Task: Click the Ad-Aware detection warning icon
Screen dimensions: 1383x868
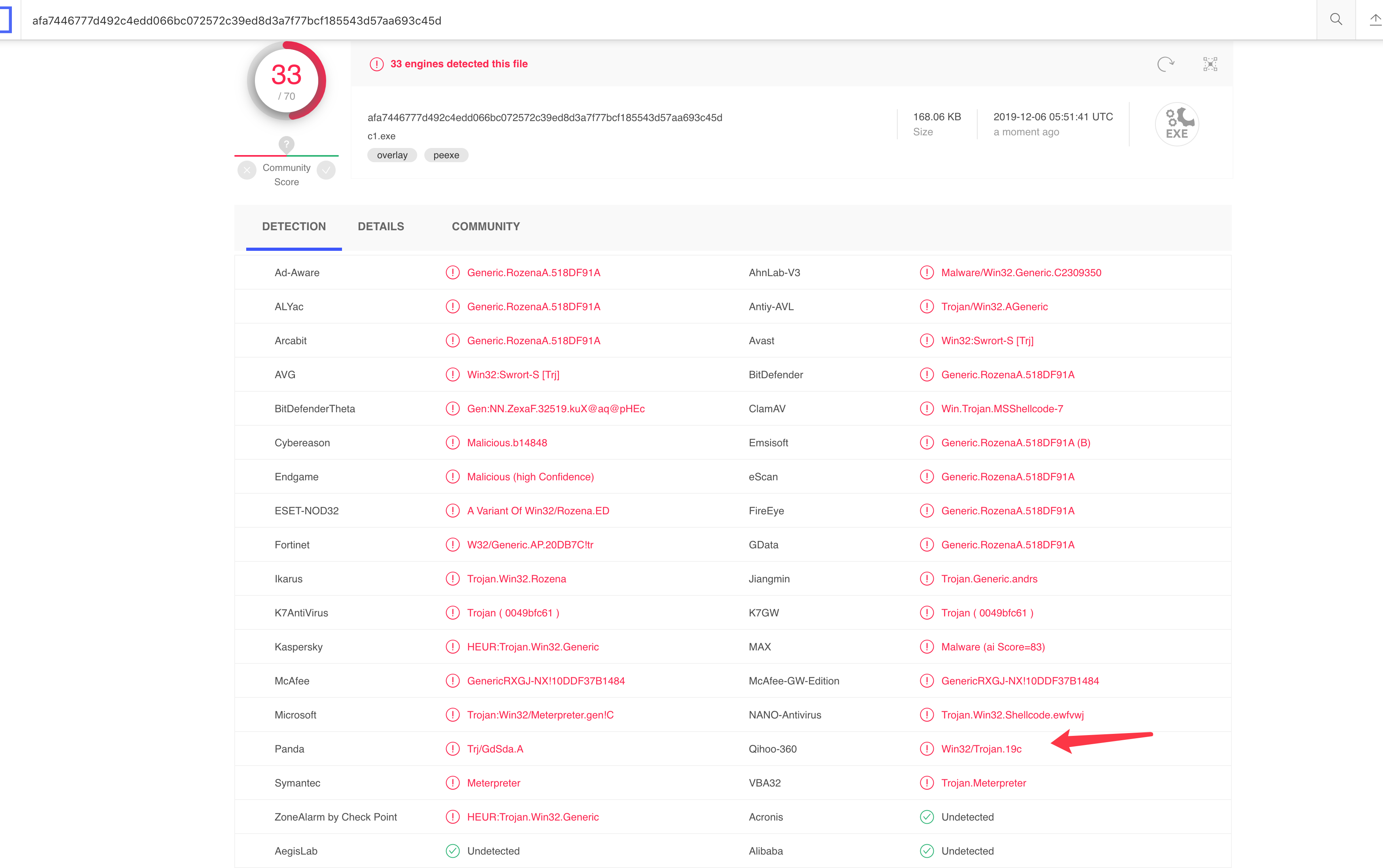Action: click(x=452, y=273)
